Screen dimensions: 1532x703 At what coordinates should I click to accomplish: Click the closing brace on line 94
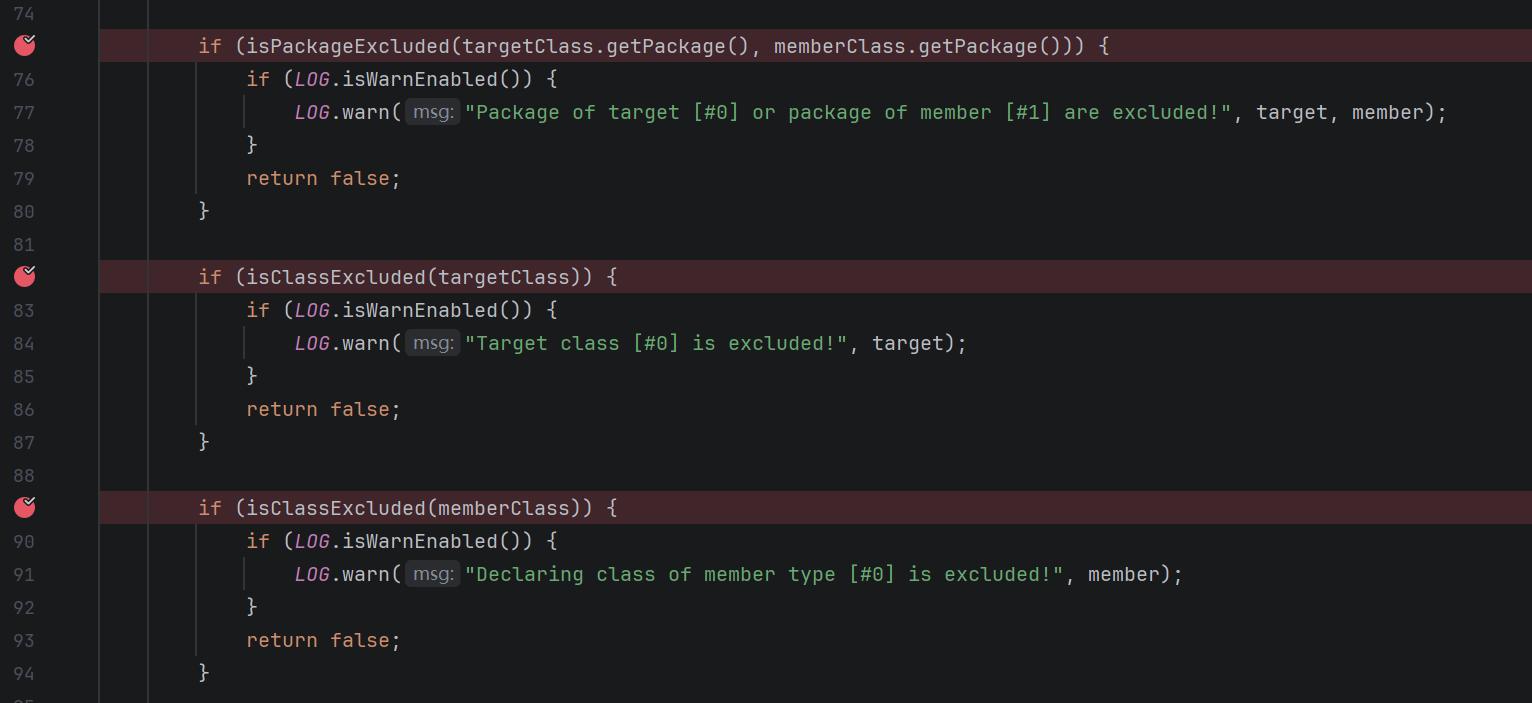click(x=204, y=673)
